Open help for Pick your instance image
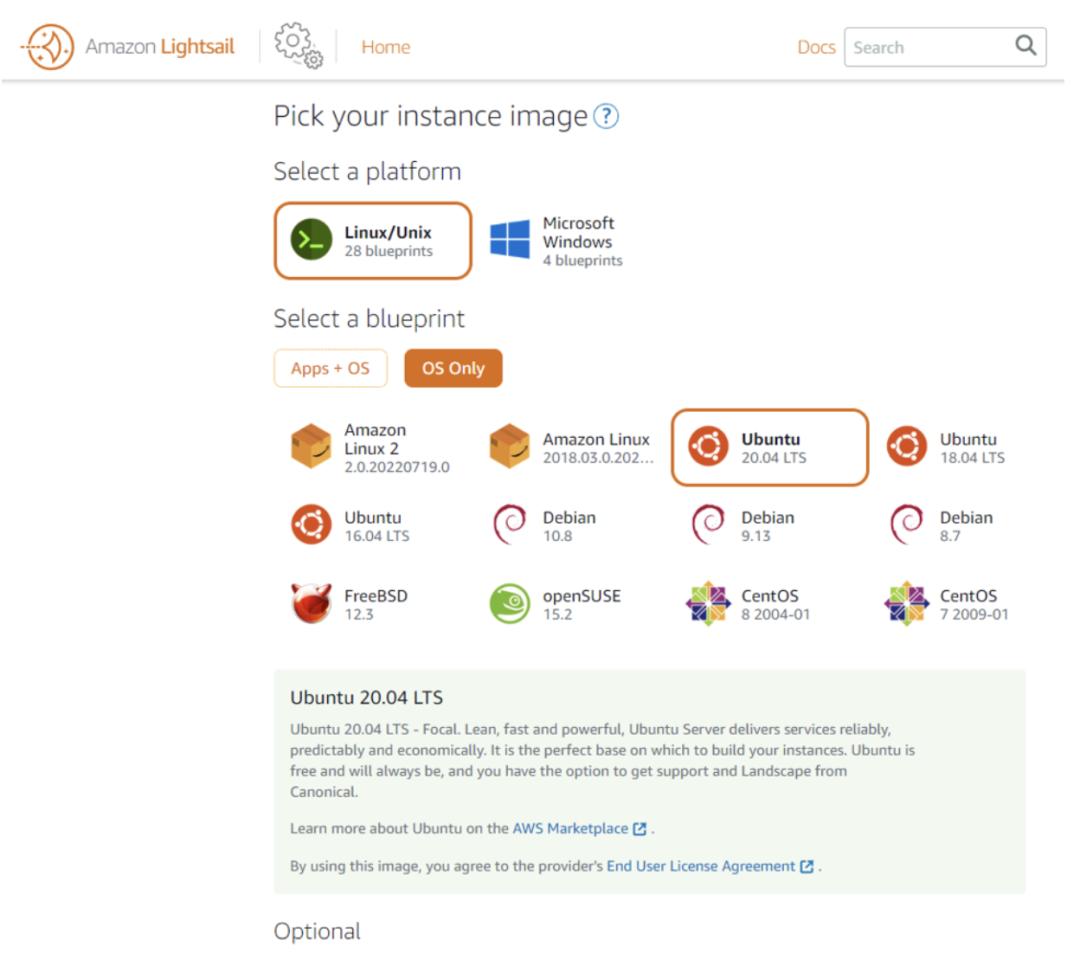Screen dimensions: 1080x959 605,116
